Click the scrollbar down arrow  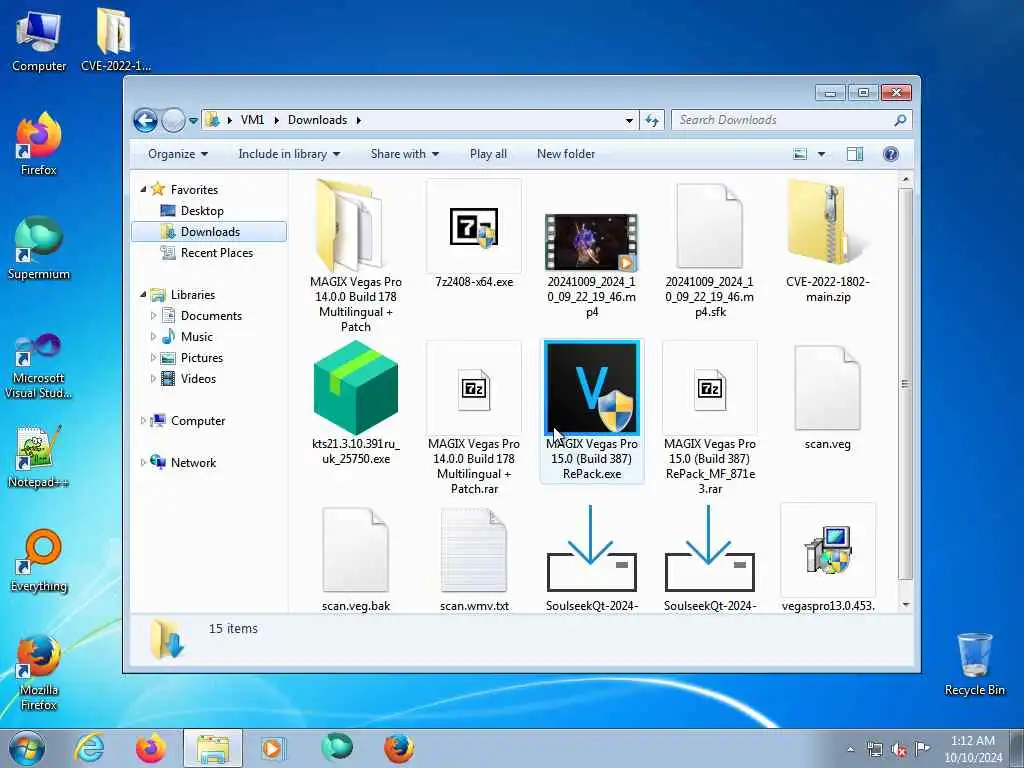(905, 605)
